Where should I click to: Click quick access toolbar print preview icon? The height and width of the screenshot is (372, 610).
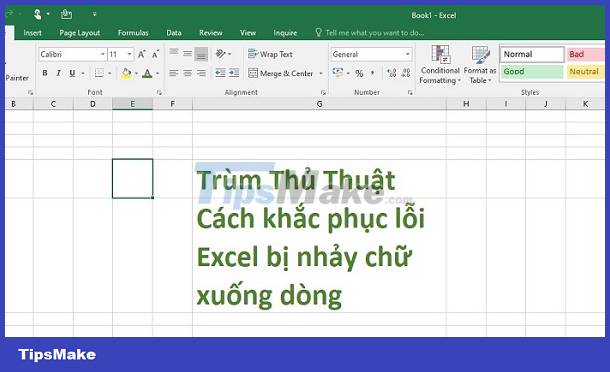coord(67,15)
